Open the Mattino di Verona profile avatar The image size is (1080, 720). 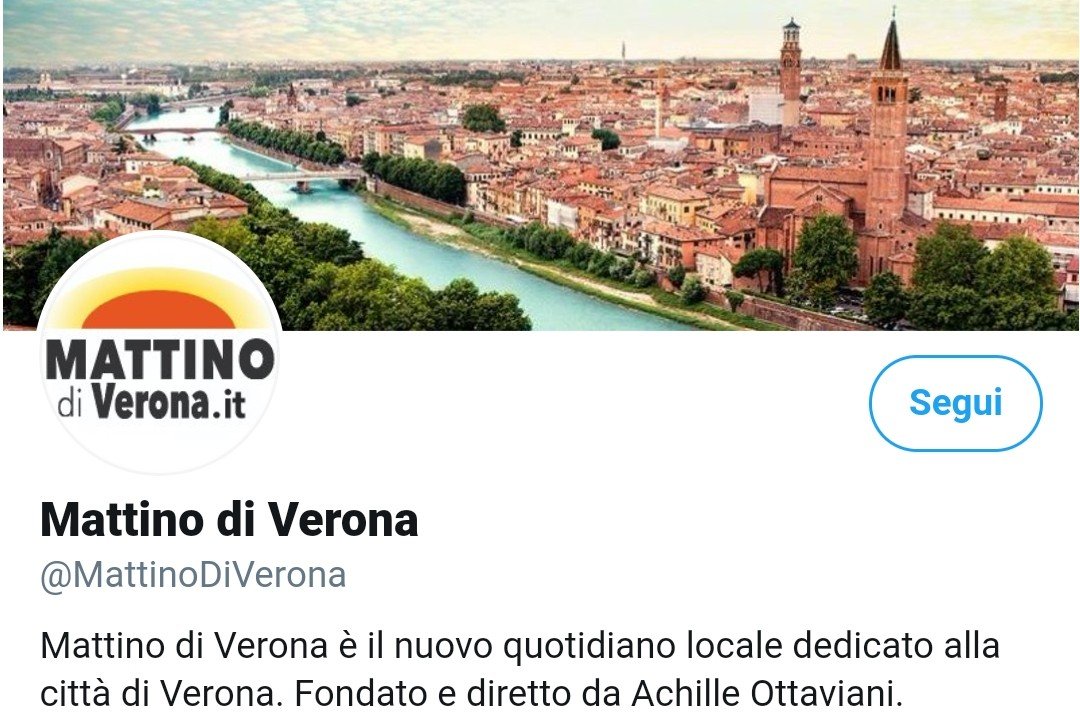[x=159, y=353]
